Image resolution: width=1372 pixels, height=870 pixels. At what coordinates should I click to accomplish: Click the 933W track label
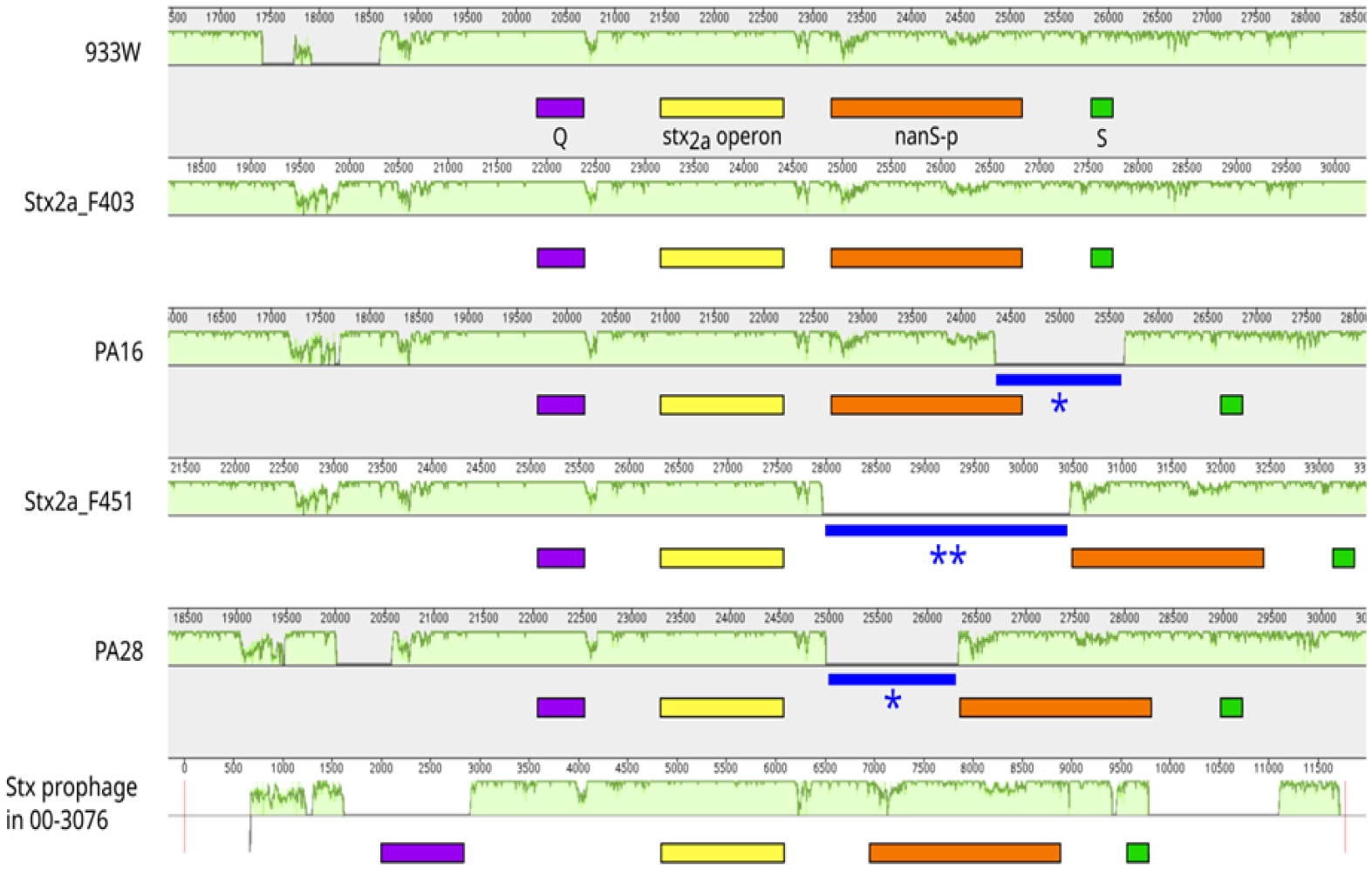[113, 52]
